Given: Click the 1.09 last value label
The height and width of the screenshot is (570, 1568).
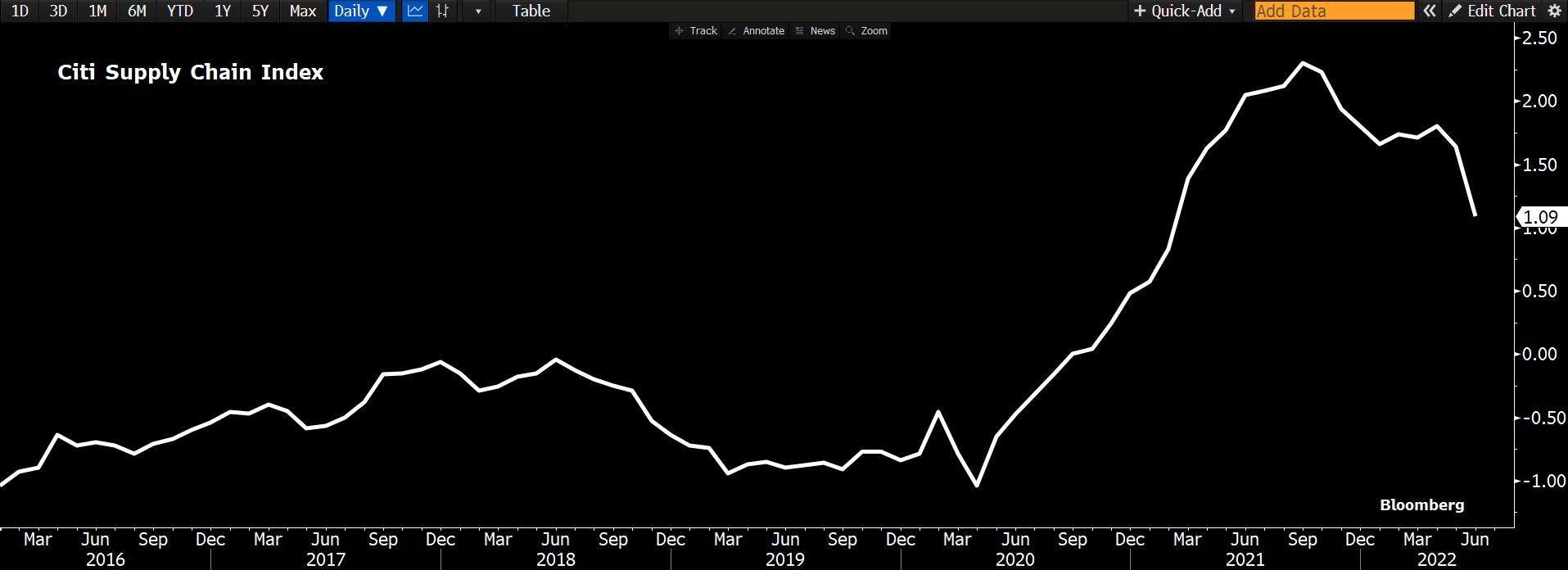Looking at the screenshot, I should point(1540,217).
